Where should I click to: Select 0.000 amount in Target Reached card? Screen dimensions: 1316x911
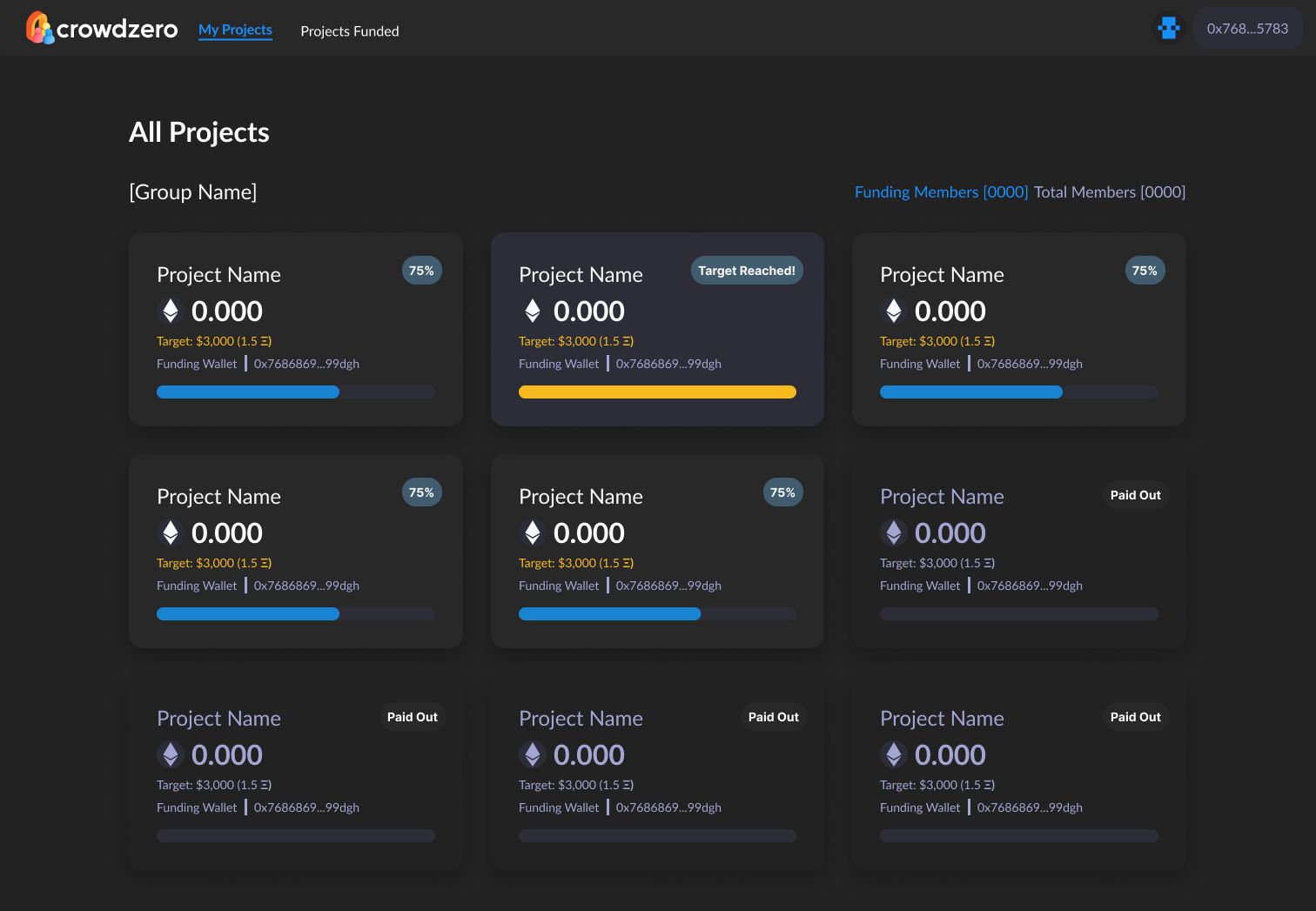tap(589, 311)
